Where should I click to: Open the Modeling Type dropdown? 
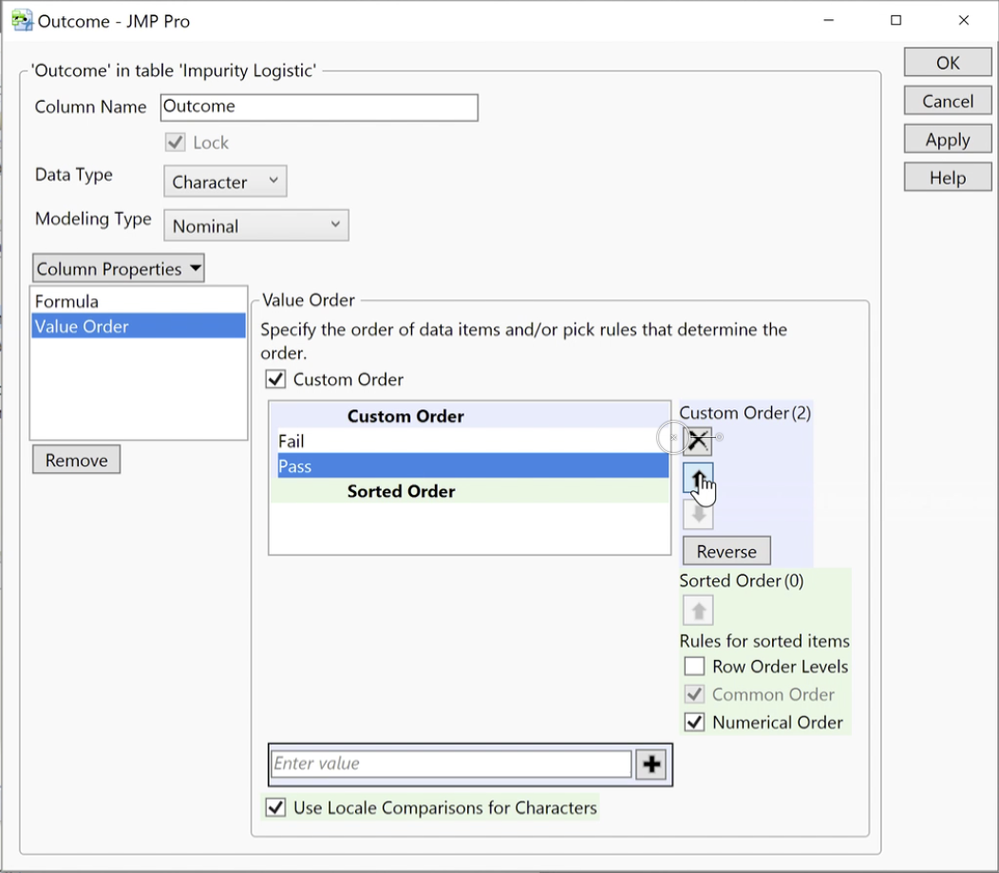click(x=256, y=226)
